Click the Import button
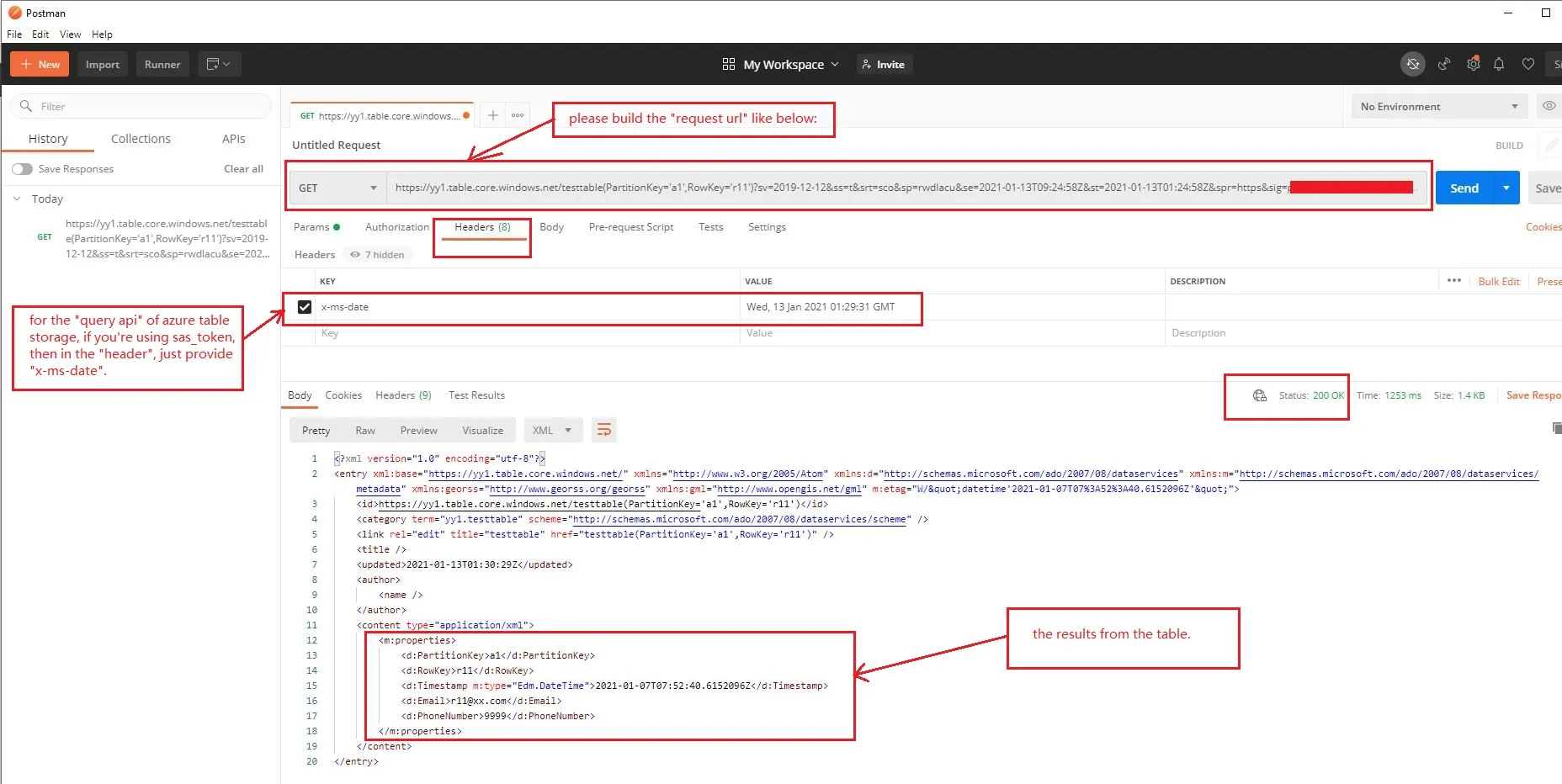1562x784 pixels. click(103, 64)
